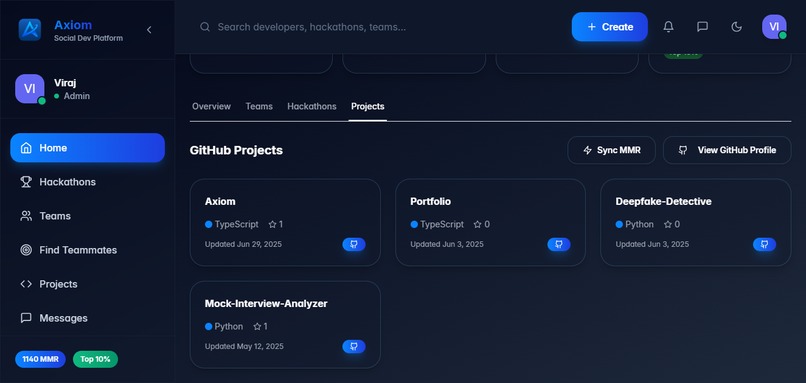The width and height of the screenshot is (806, 383).
Task: Click the lightning bolt icon on Sync MMR
Action: point(588,150)
